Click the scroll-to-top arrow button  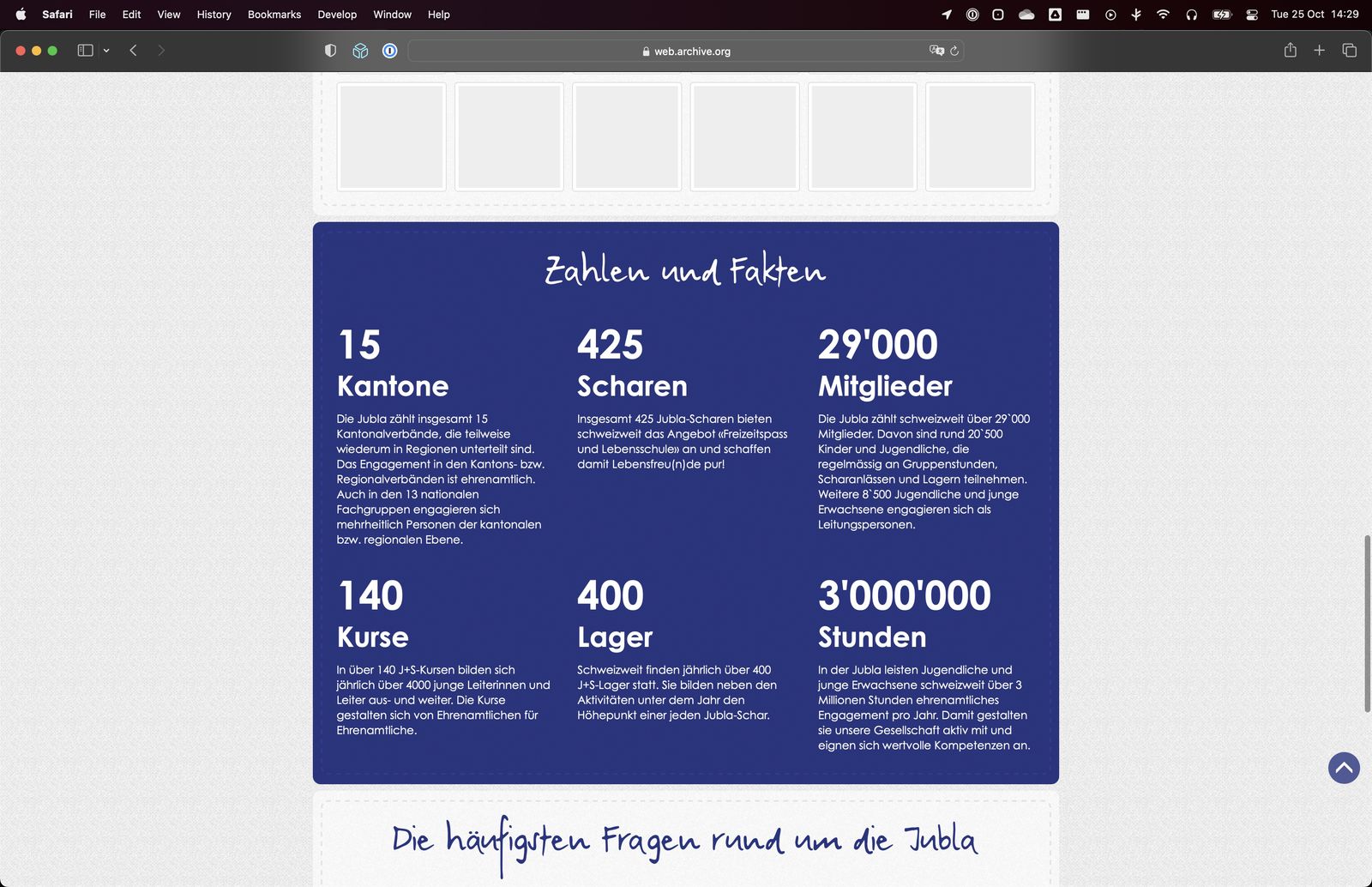pos(1344,768)
